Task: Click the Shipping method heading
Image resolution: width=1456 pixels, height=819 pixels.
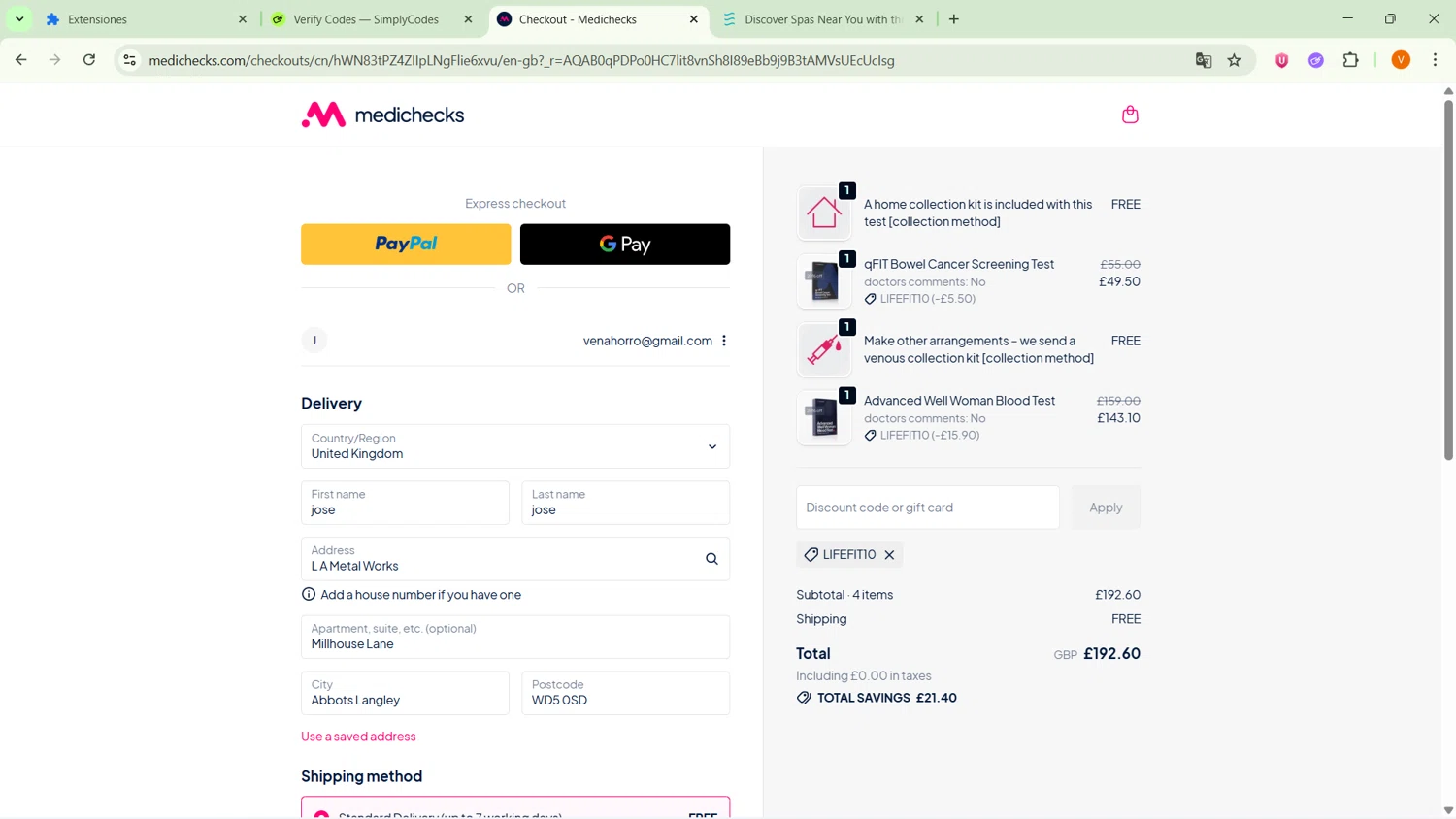Action: 361,776
